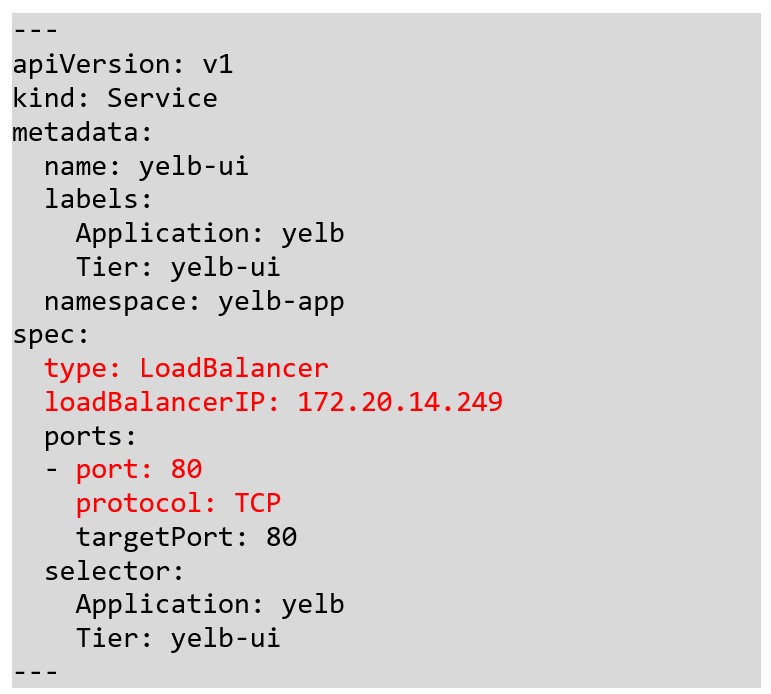
Task: Click the protocol: TCP line
Action: (177, 503)
